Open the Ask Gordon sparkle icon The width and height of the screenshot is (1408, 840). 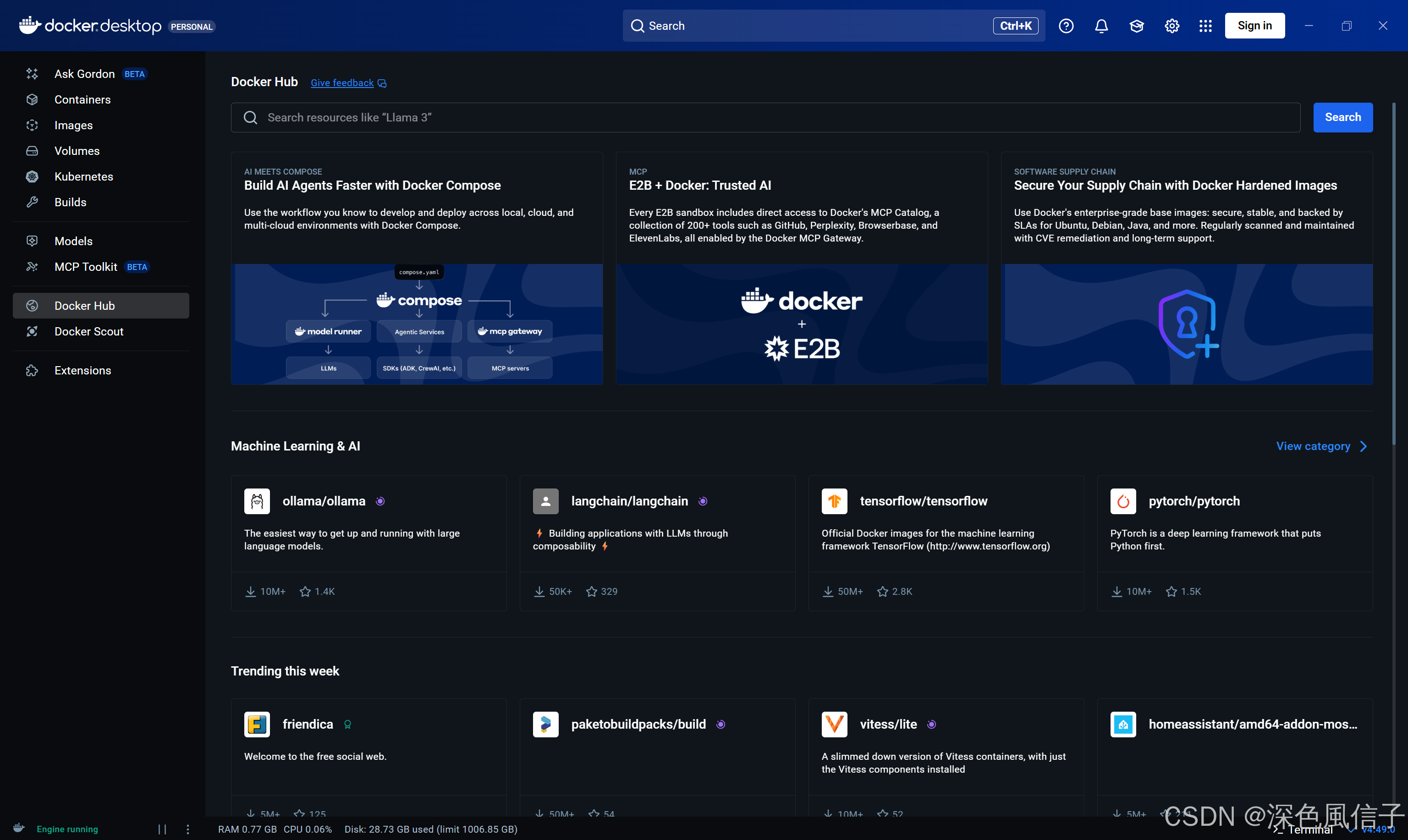click(x=32, y=74)
